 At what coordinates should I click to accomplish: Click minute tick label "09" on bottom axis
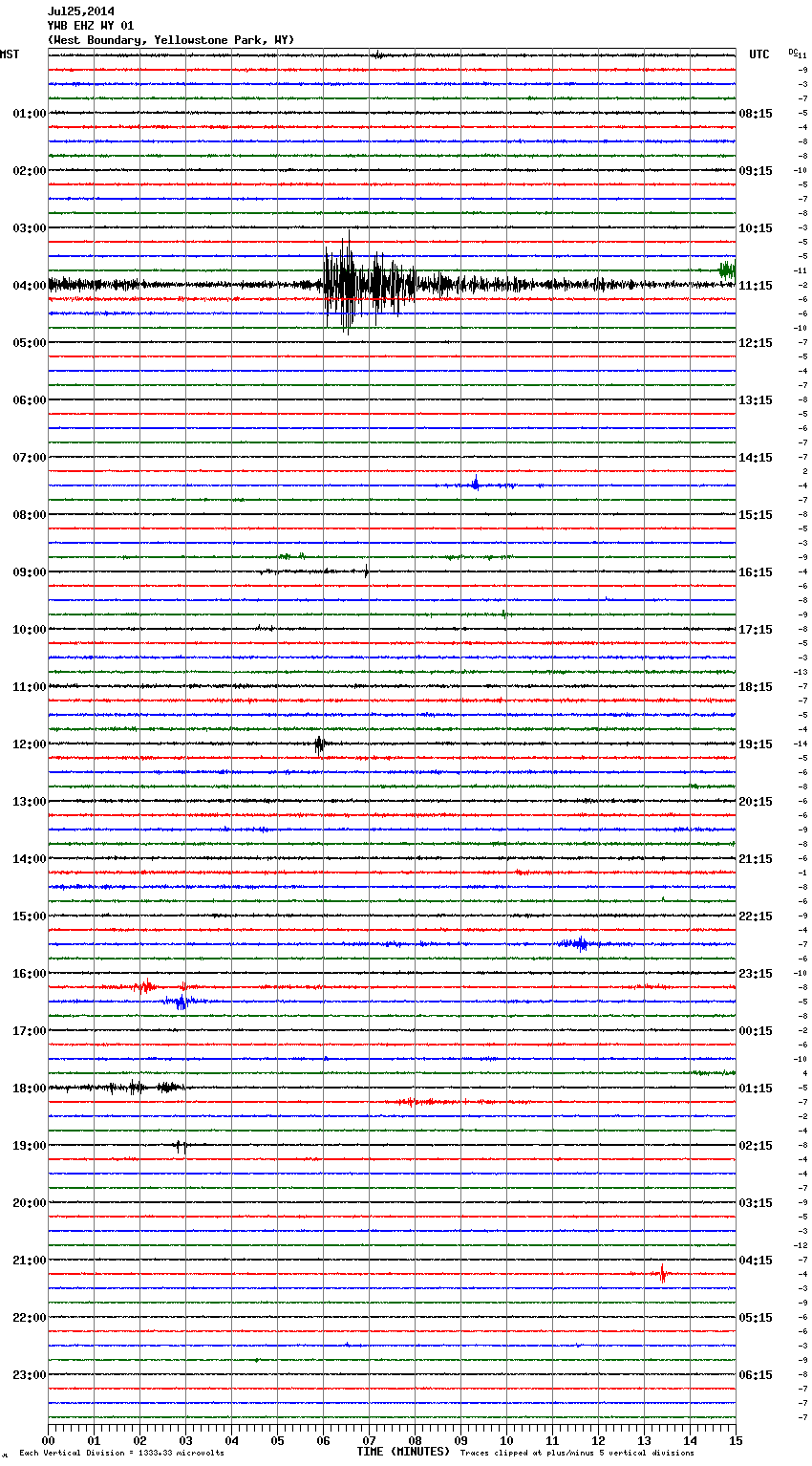pos(460,1440)
